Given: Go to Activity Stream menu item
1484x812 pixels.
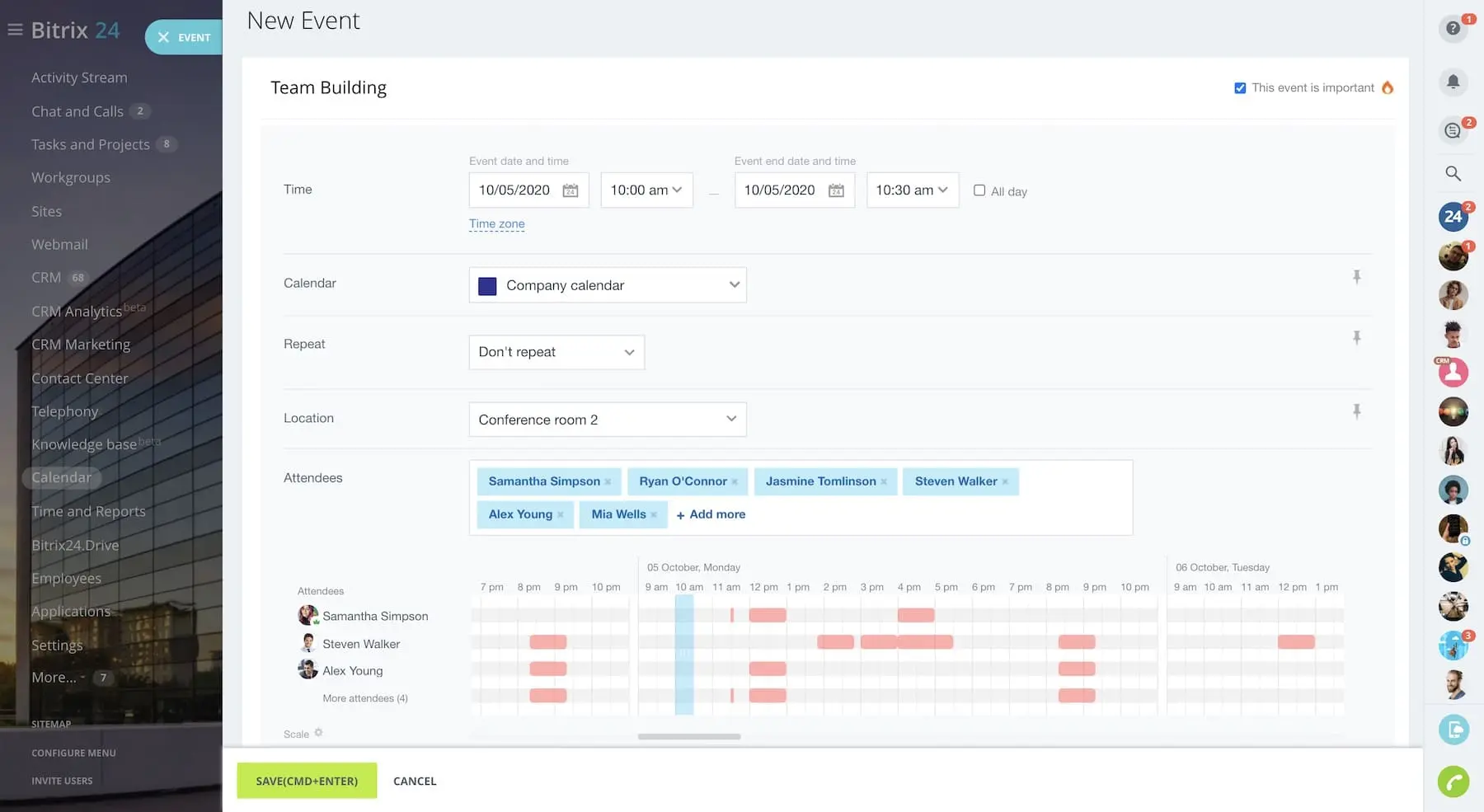Looking at the screenshot, I should [79, 77].
